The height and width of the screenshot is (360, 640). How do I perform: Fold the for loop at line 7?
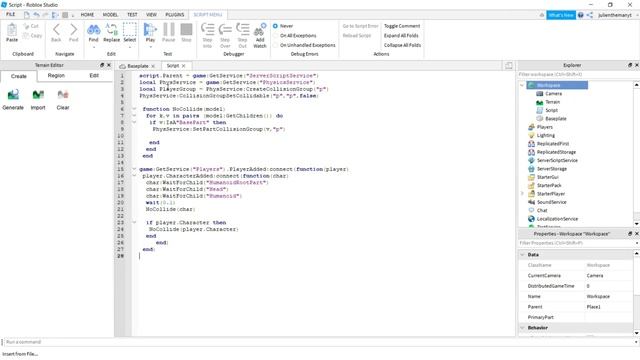point(134,116)
